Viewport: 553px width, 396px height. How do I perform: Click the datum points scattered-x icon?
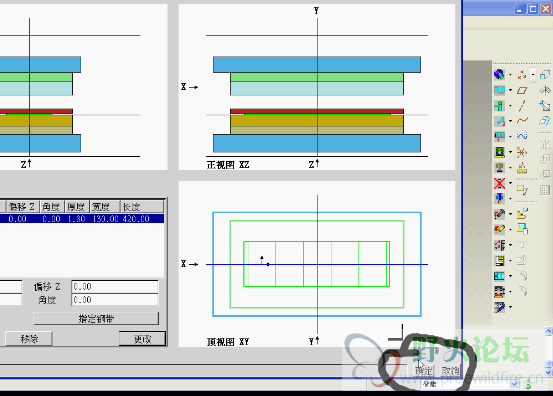tap(522, 75)
